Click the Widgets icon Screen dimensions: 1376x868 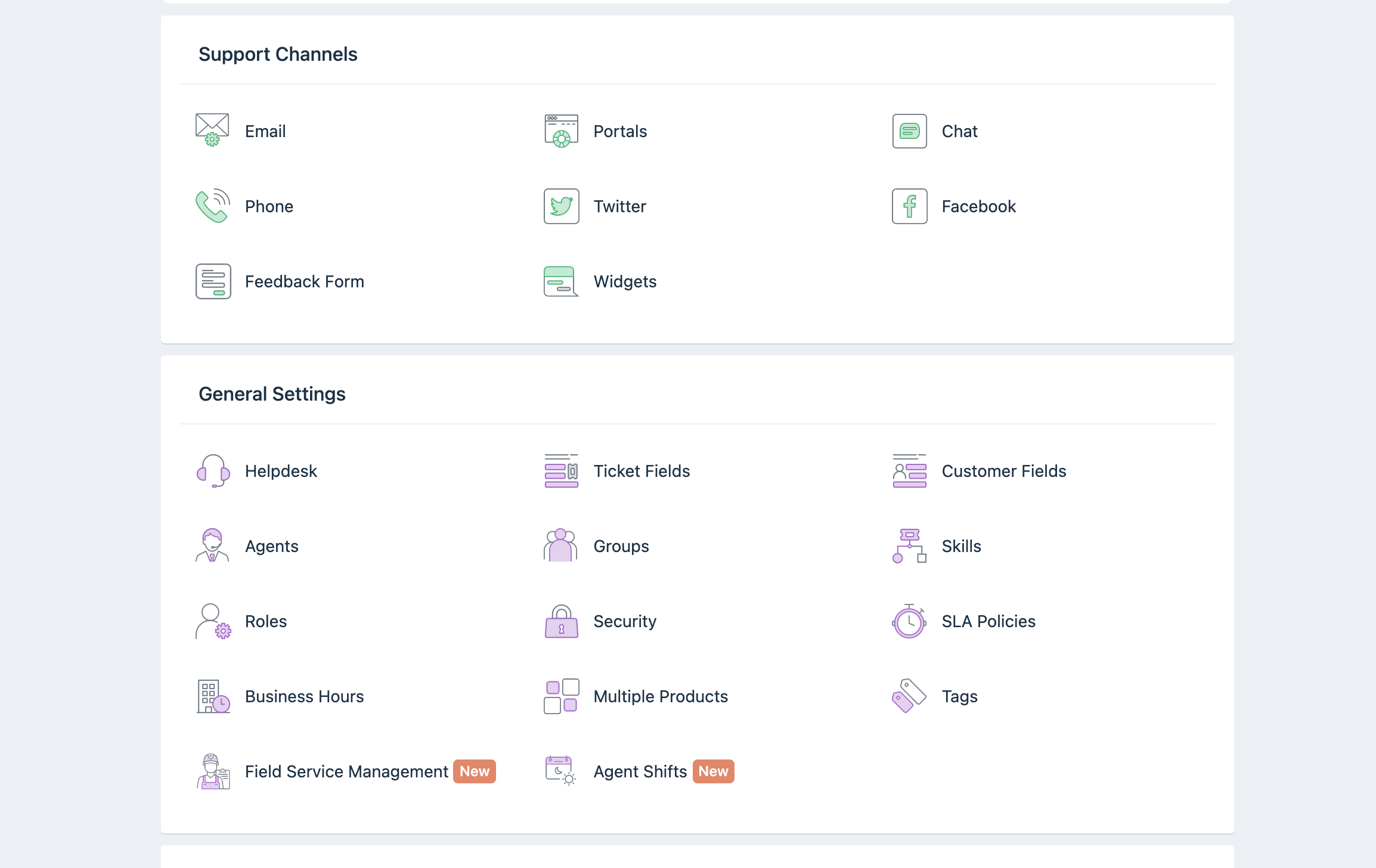coord(561,281)
